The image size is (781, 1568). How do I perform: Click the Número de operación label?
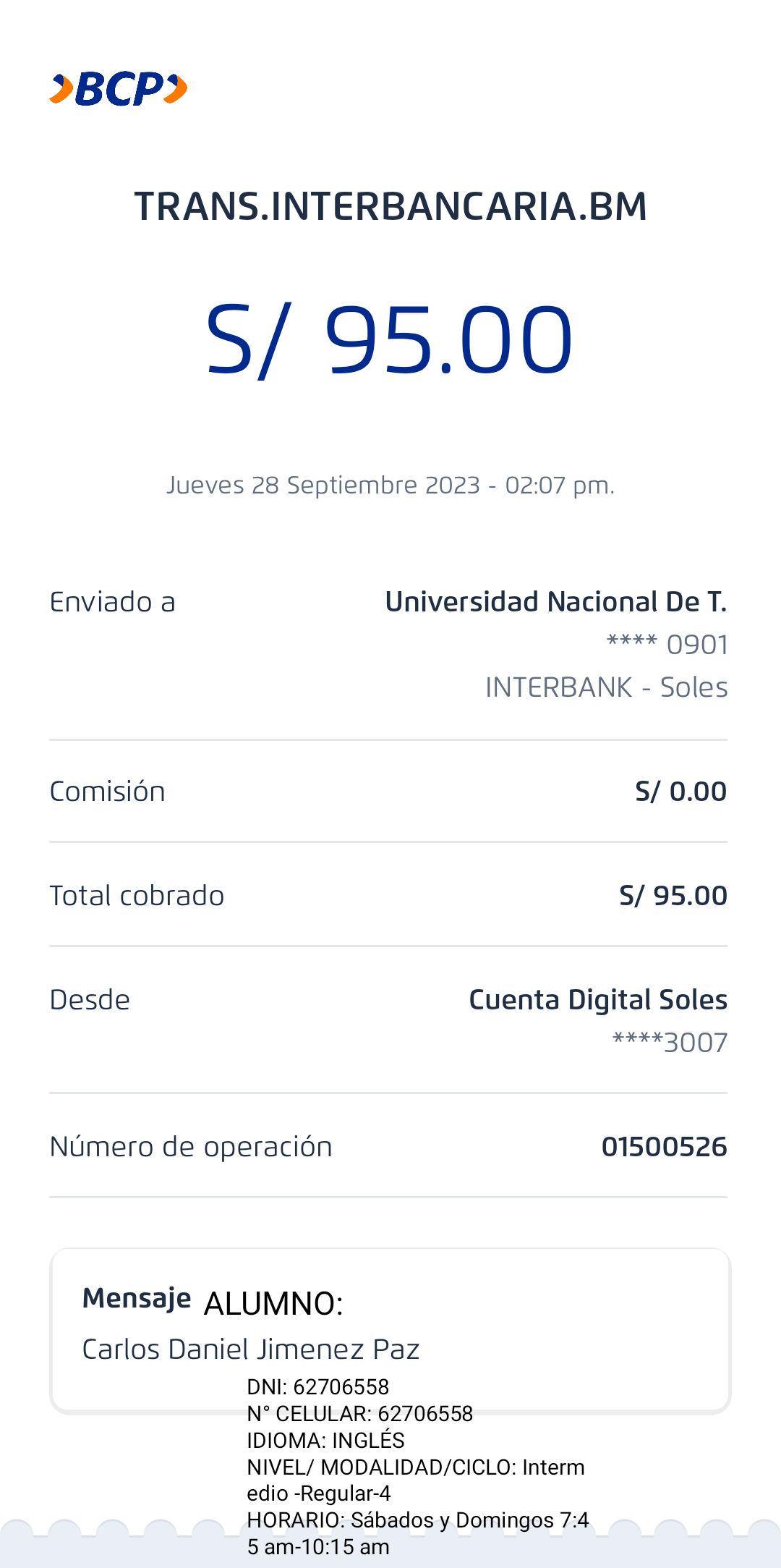point(191,1147)
